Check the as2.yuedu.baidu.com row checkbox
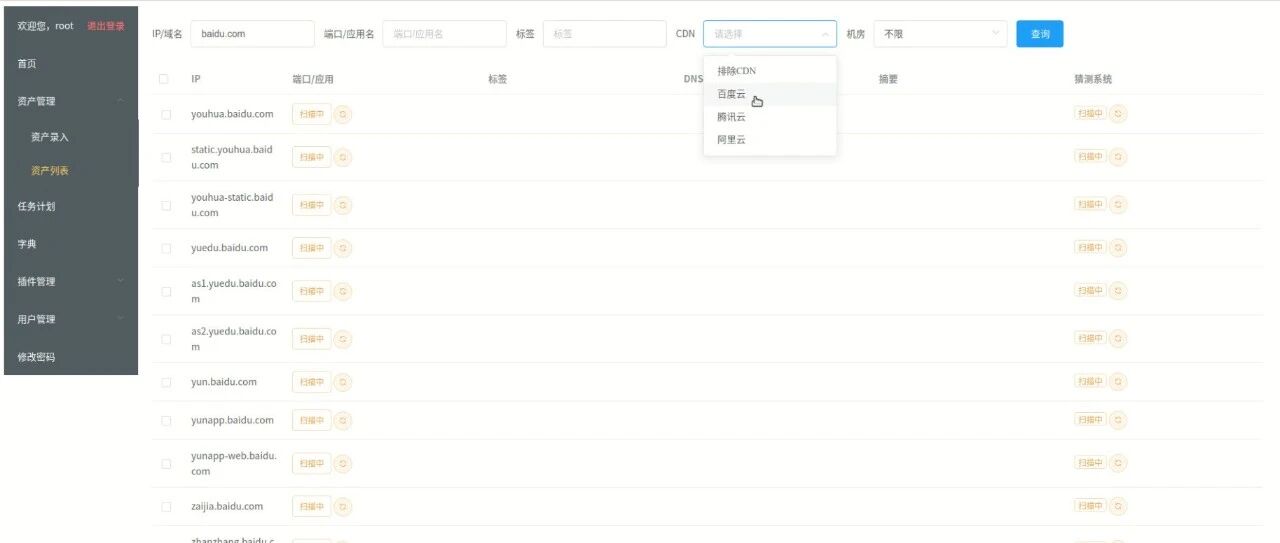Viewport: 1280px width, 543px height. (x=166, y=339)
